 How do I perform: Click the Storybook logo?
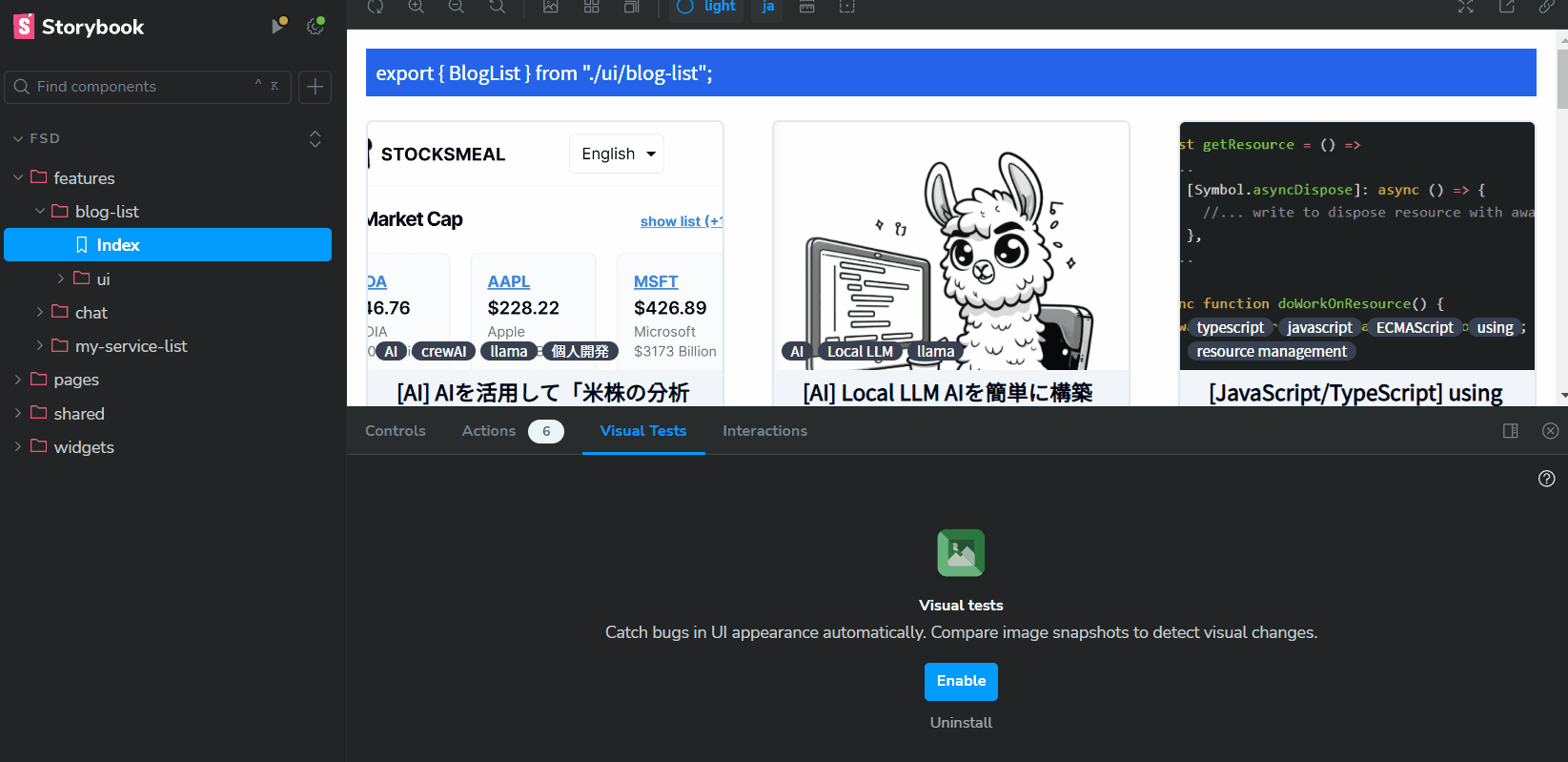pos(78,27)
